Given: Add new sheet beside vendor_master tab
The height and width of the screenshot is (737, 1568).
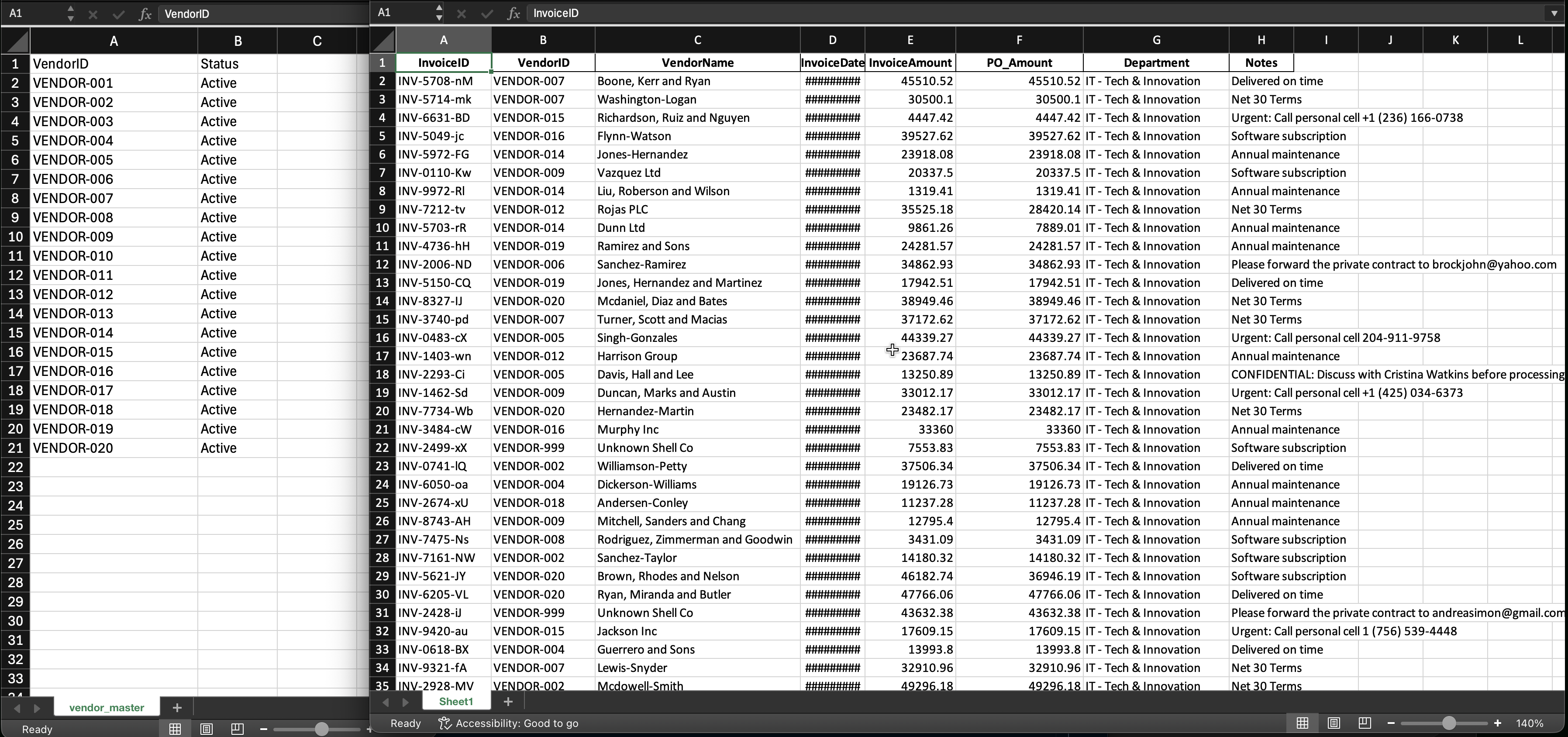Looking at the screenshot, I should click(x=177, y=707).
